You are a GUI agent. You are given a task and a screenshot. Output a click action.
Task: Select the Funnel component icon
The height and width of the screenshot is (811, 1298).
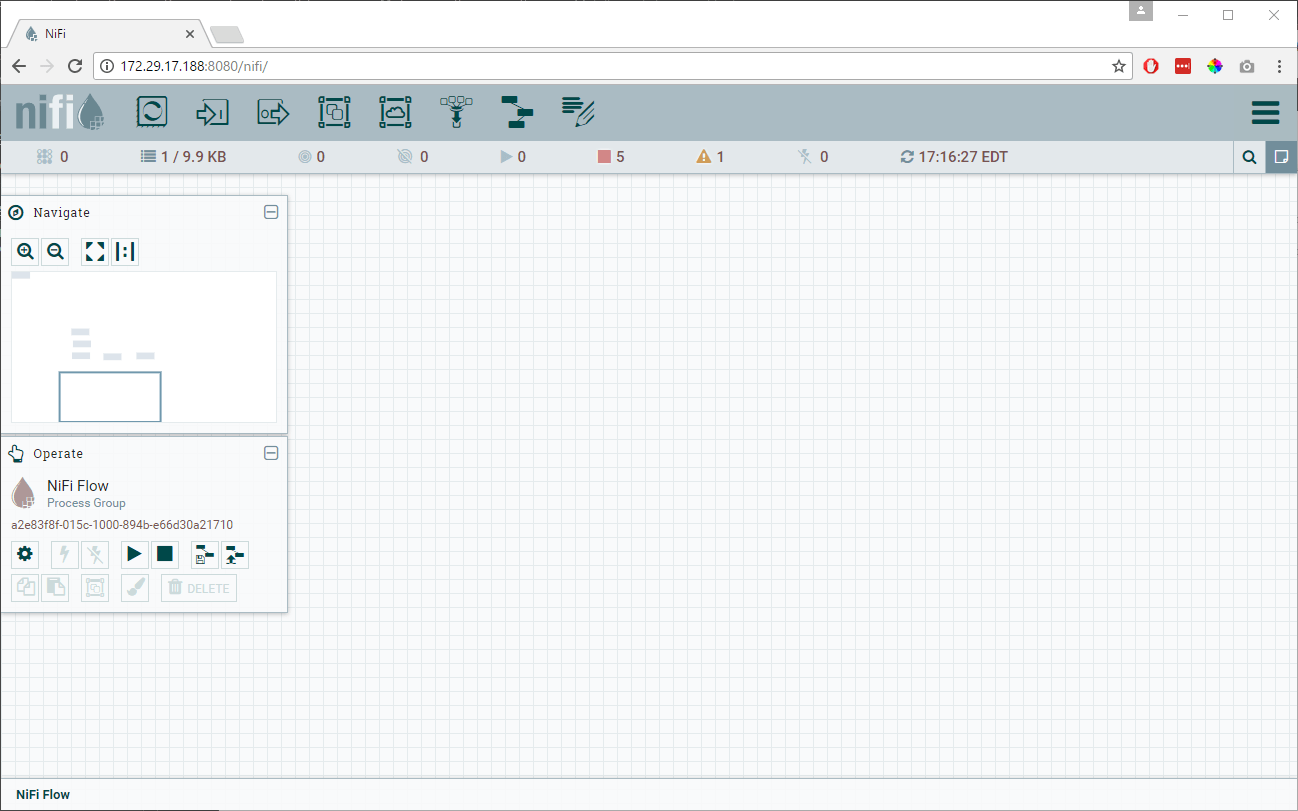coord(456,112)
